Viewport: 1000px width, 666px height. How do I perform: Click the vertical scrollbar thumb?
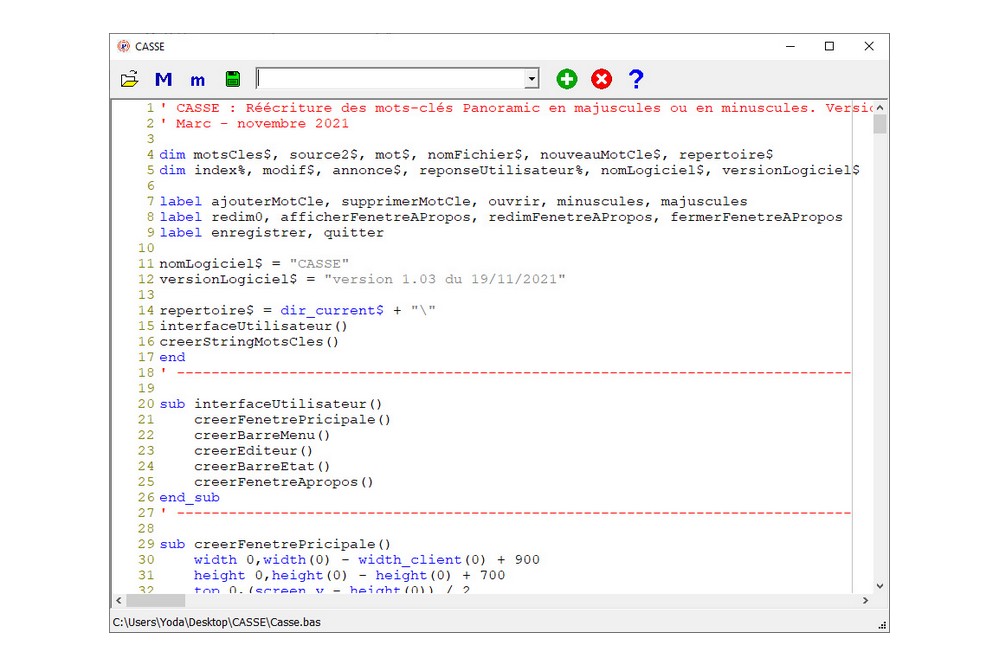(x=880, y=124)
